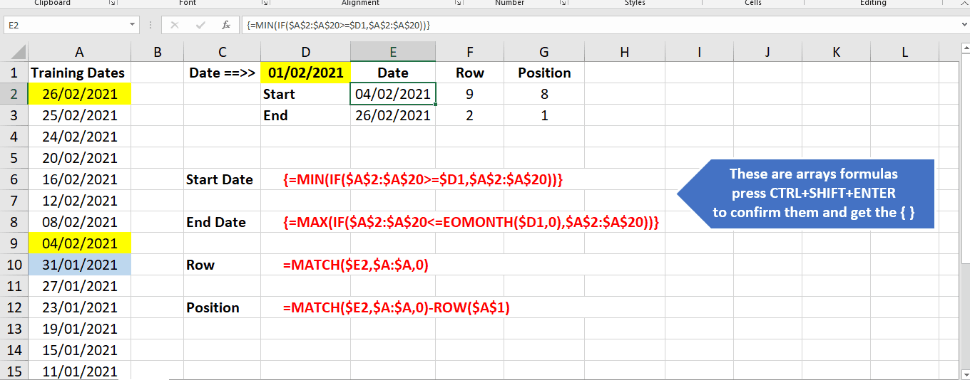Click the End label in column D

click(x=306, y=116)
